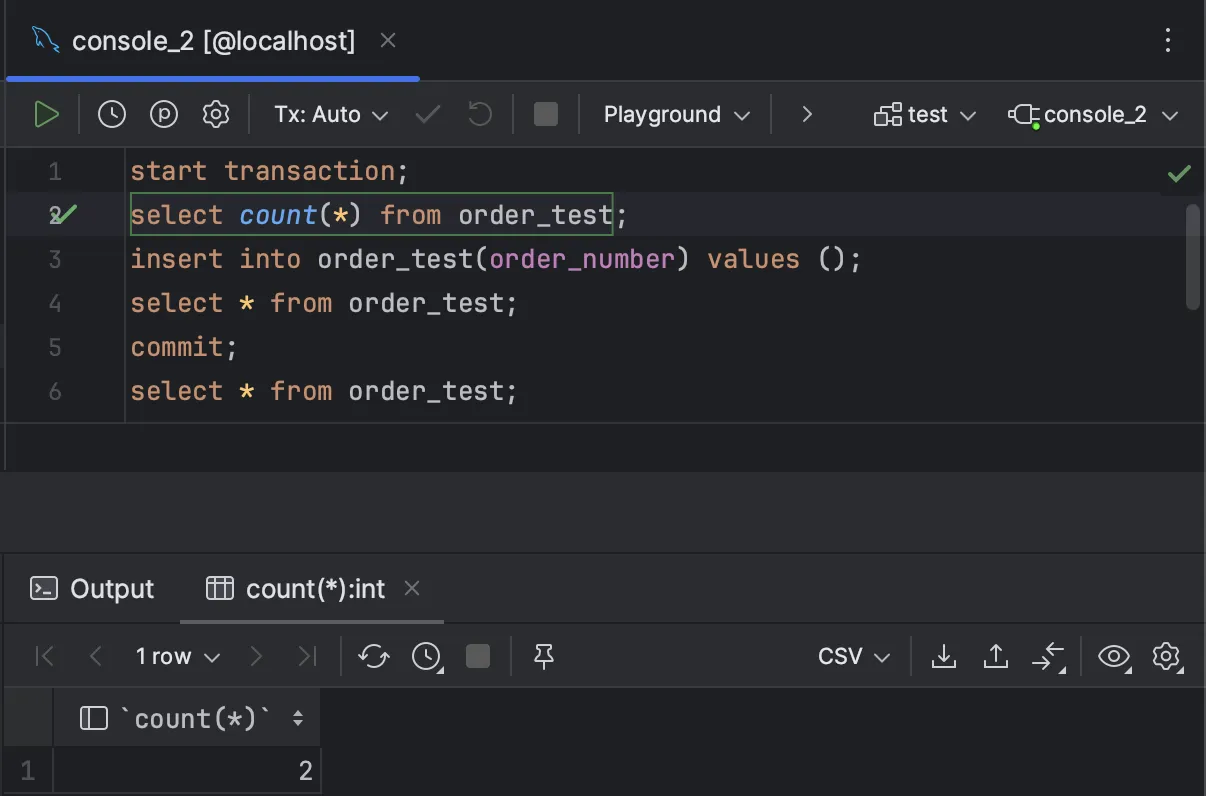Screen dimensions: 1206x796
Task: Click the Explain Plan icon in toolbar
Action: (164, 115)
